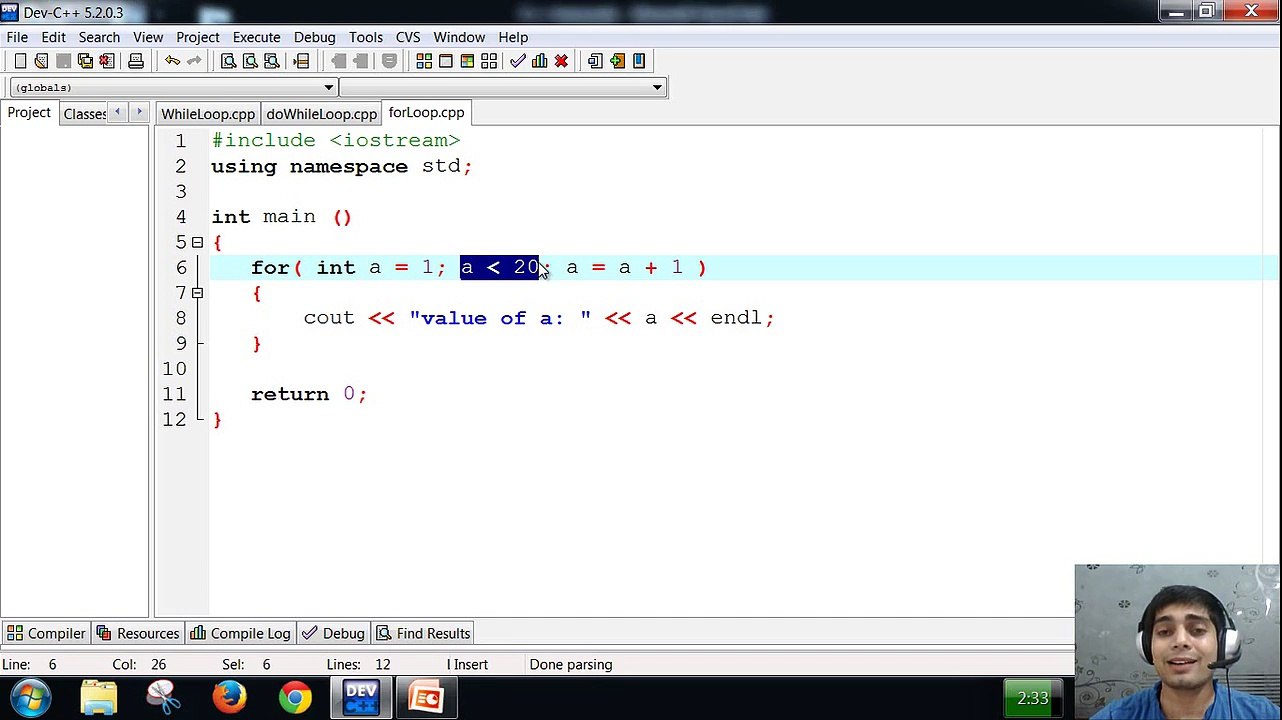Viewport: 1282px width, 720px height.
Task: Click the blue bookmark toolbar icon
Action: point(639,61)
